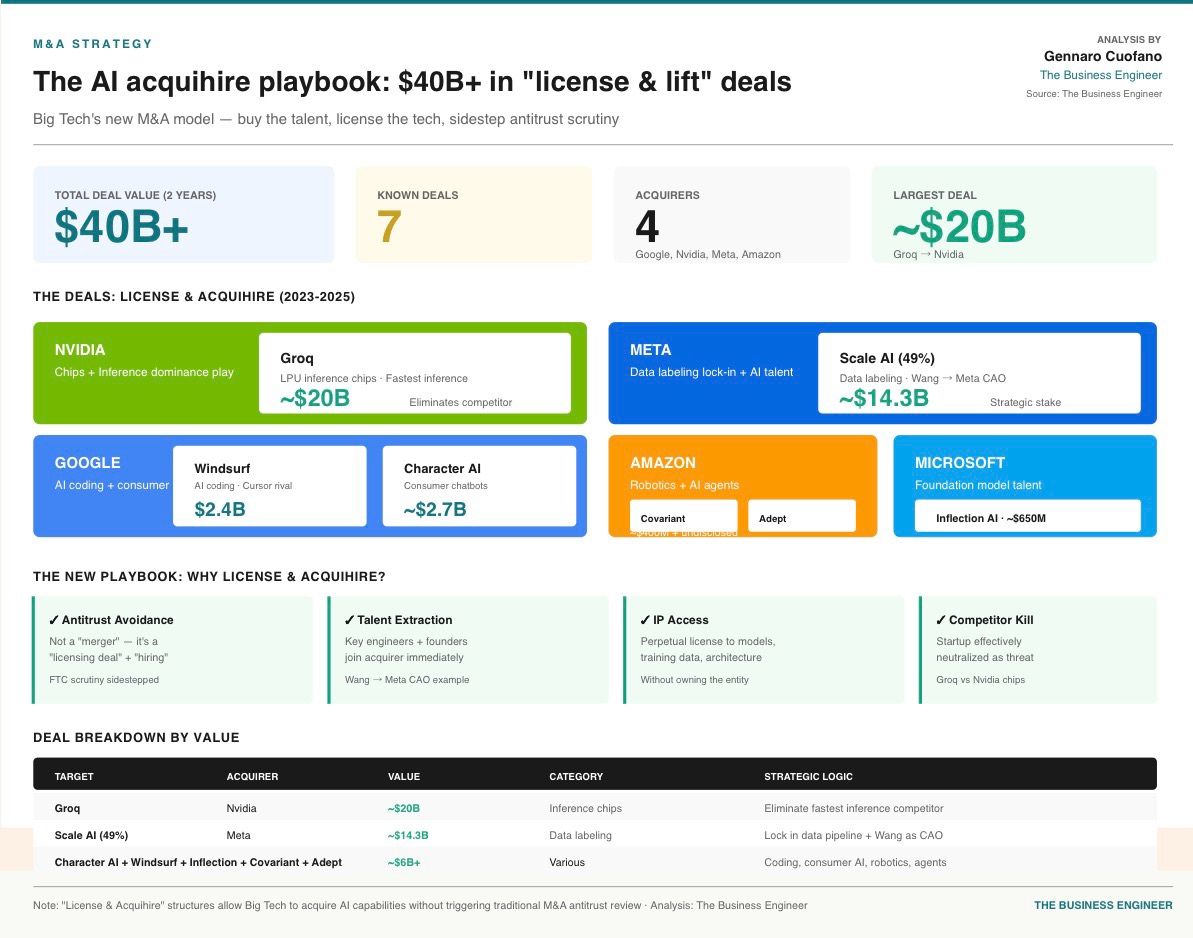Screen dimensions: 1193x938
Task: Toggle the Character AI + Windsurf table row
Action: [x=400, y=862]
